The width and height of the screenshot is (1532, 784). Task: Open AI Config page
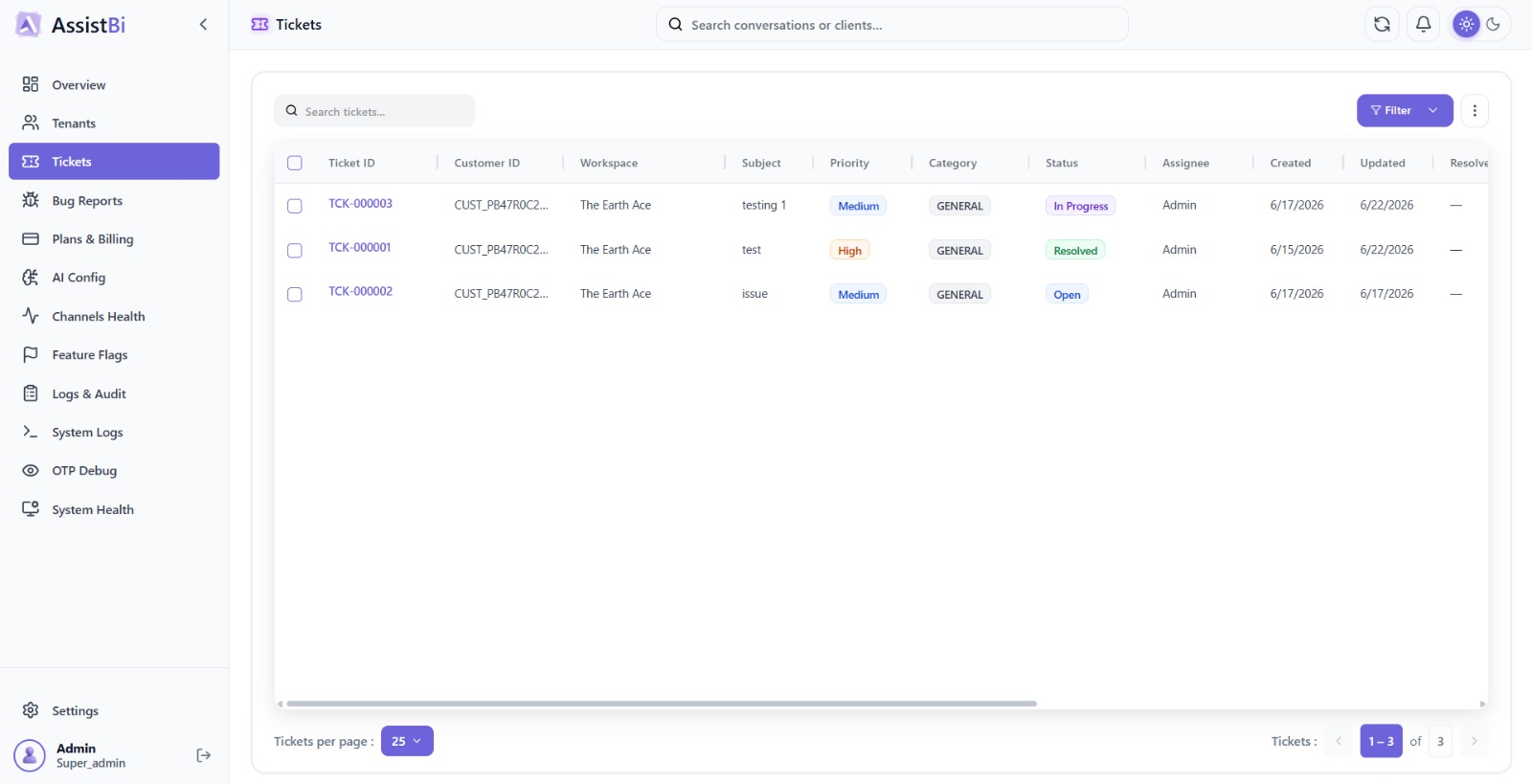click(x=114, y=278)
